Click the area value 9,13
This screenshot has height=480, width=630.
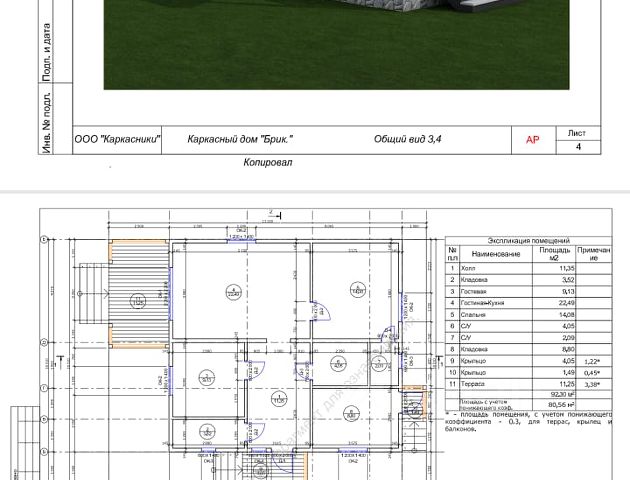pyautogui.click(x=568, y=292)
